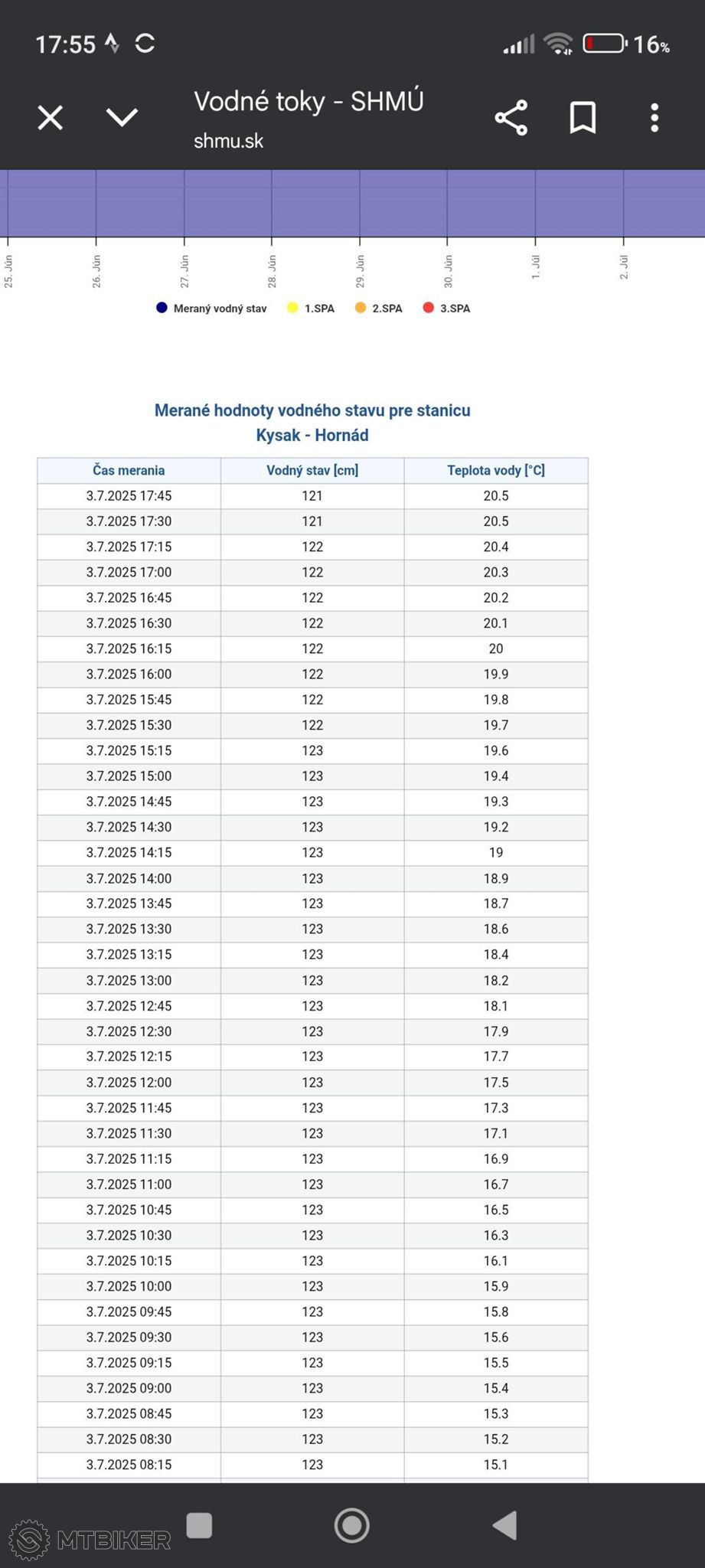Viewport: 705px width, 1568px height.
Task: Select the Vodný stav [cm] column header
Action: pos(312,470)
